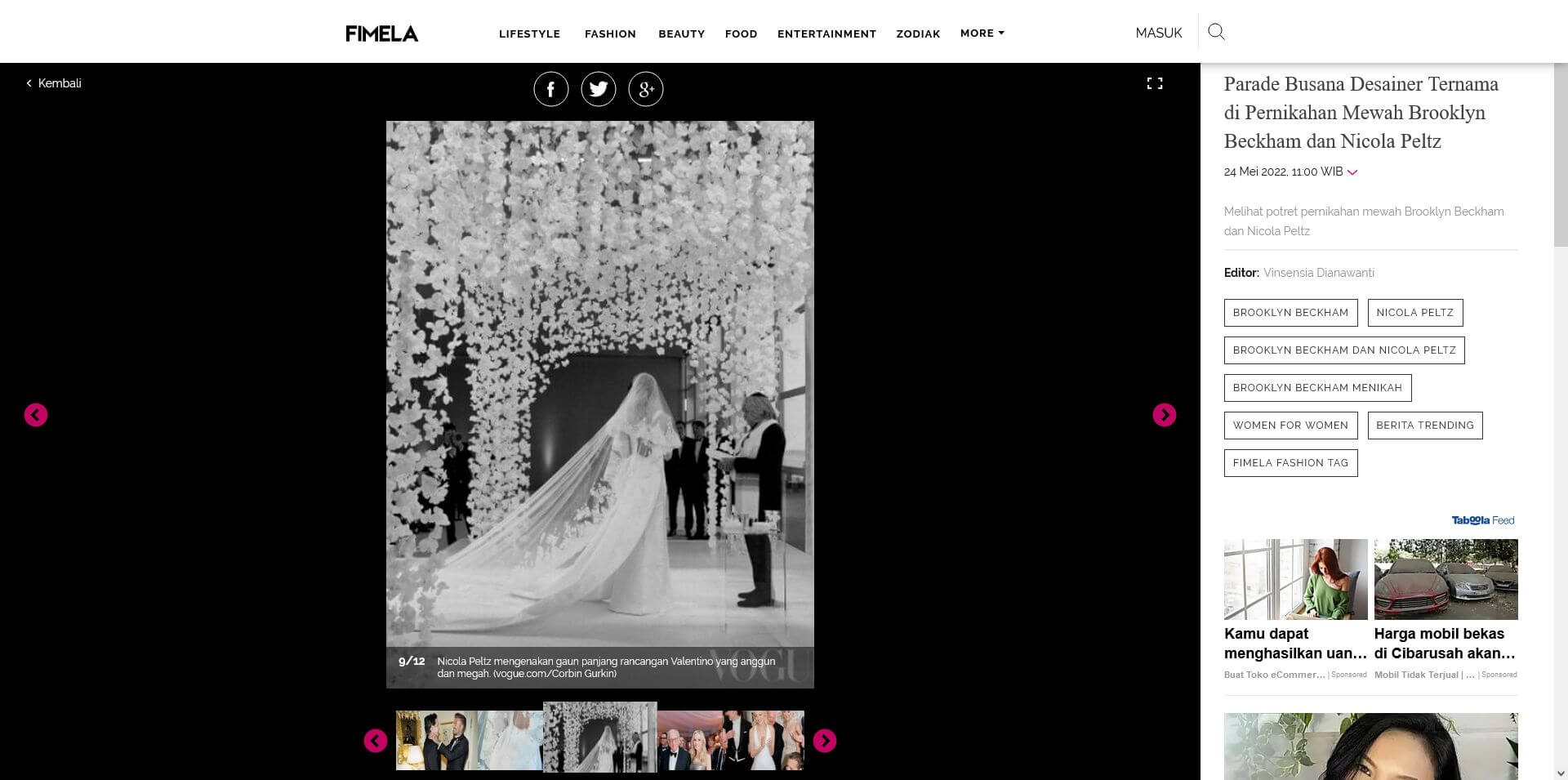Share gallery on Twitter

[599, 89]
